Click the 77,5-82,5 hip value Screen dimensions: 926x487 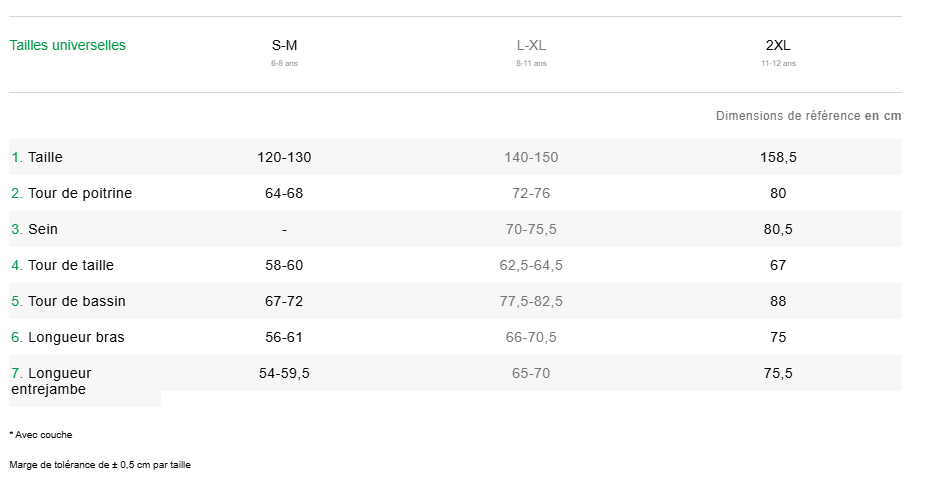[x=531, y=301]
